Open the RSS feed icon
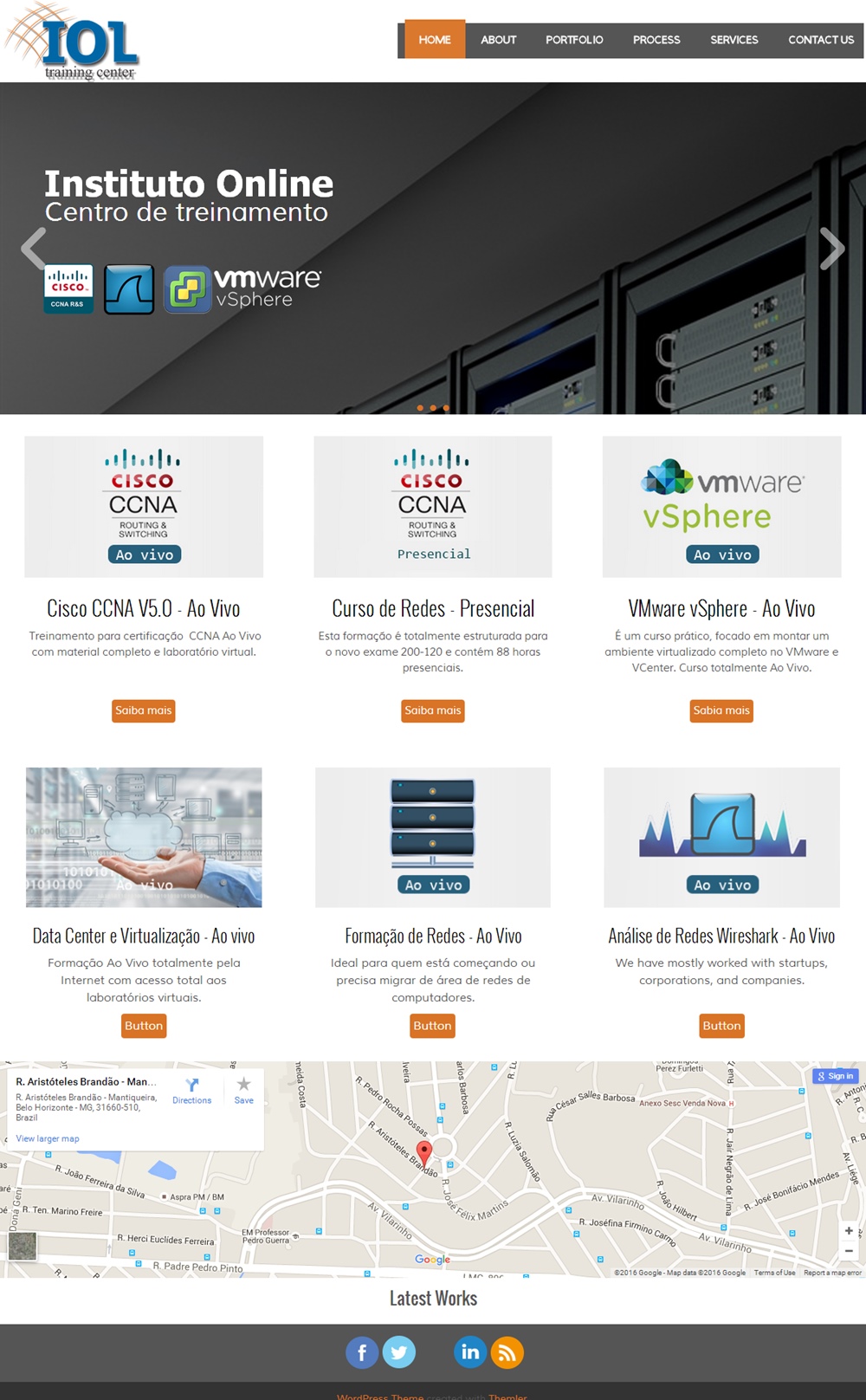Screen dimensions: 866x1400 point(507,1352)
